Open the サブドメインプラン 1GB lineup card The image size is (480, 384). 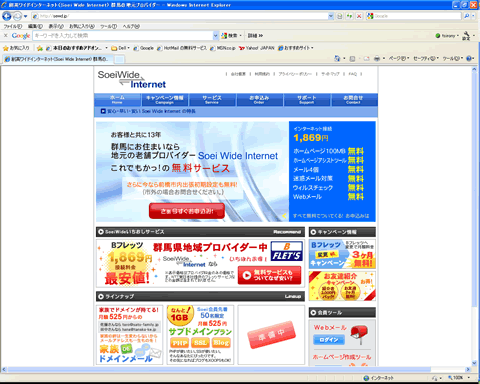point(200,335)
